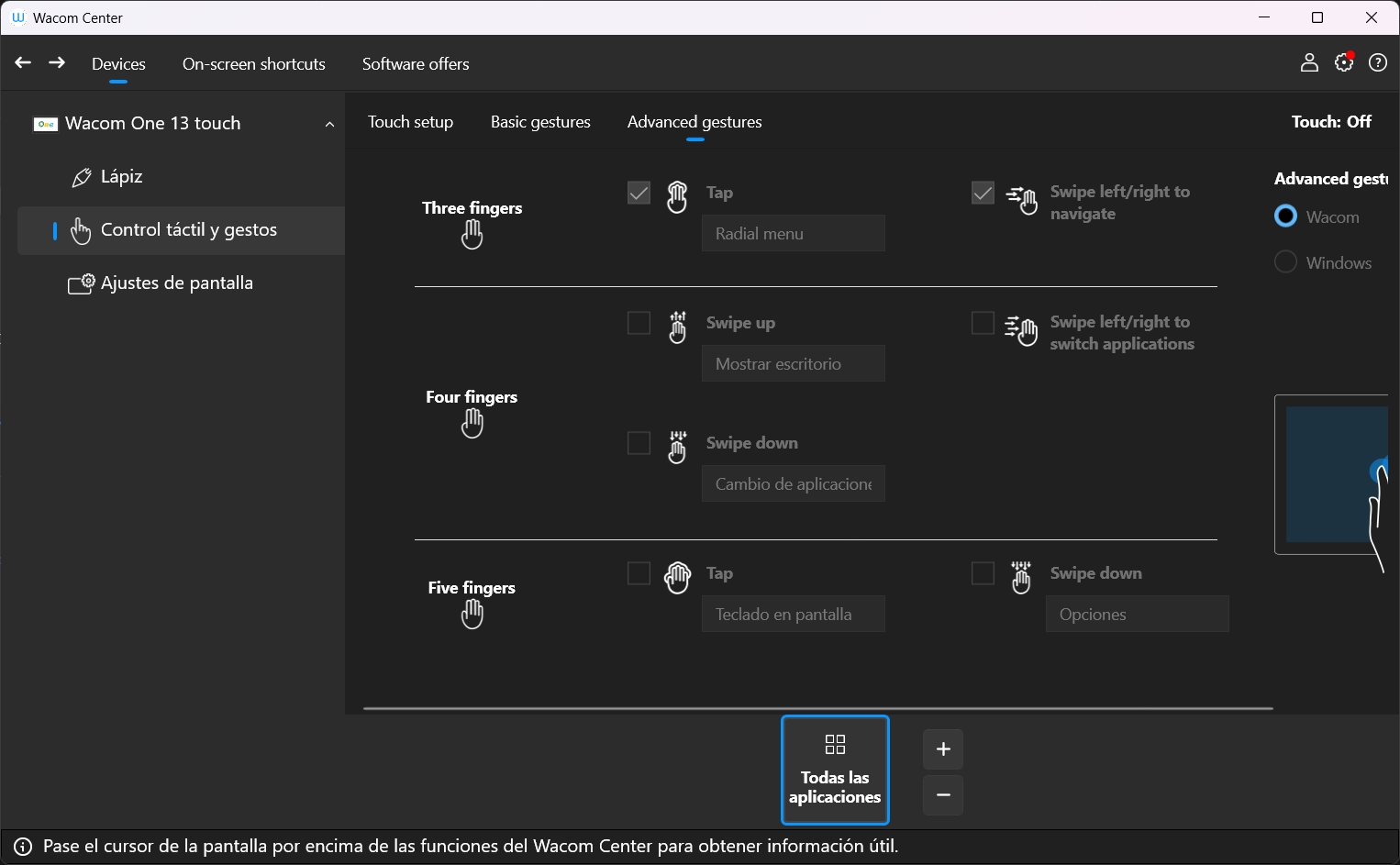This screenshot has height=865, width=1400.
Task: Click the horizontal scrollbar below gestures
Action: click(x=817, y=708)
